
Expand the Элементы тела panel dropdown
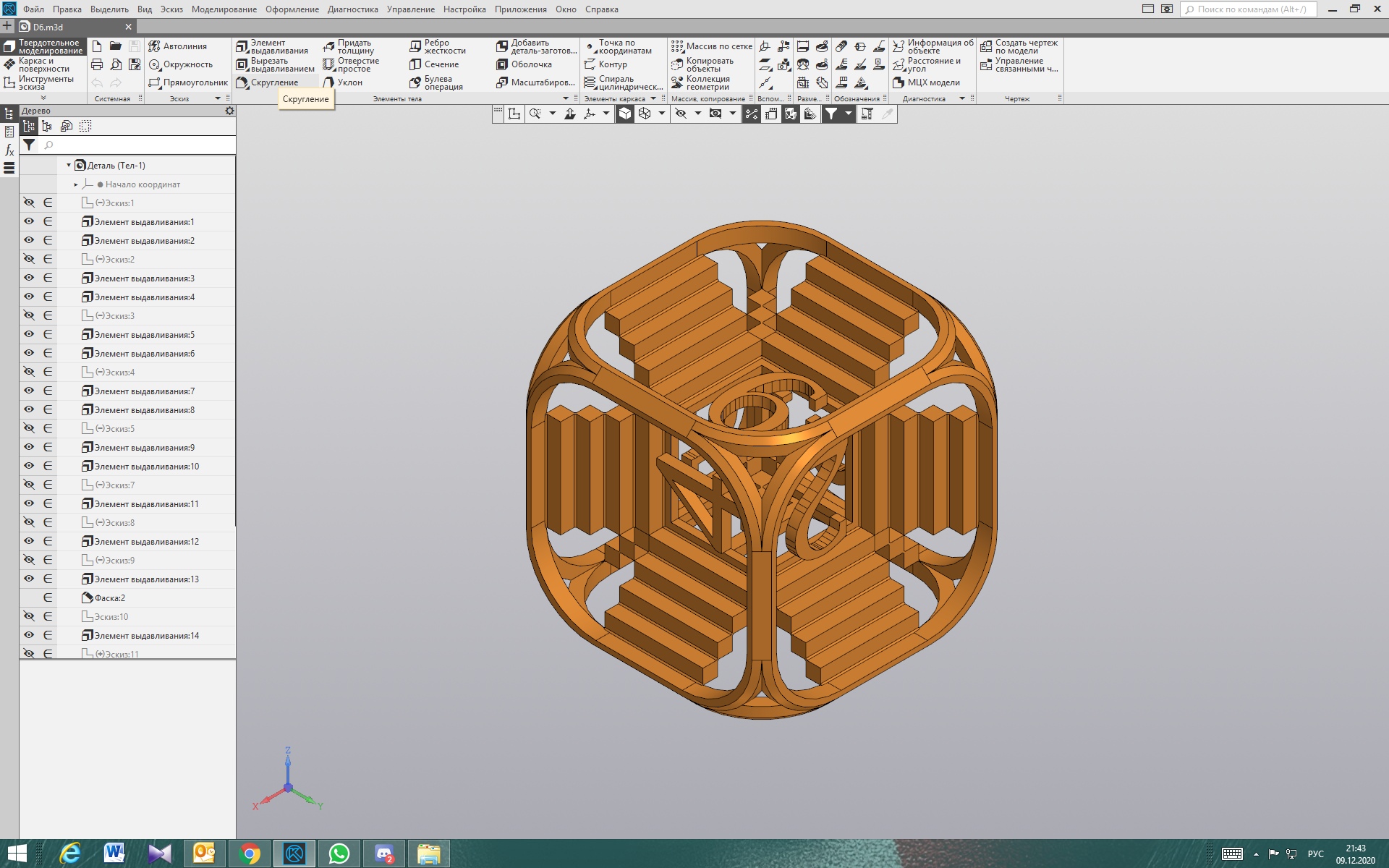pos(566,98)
